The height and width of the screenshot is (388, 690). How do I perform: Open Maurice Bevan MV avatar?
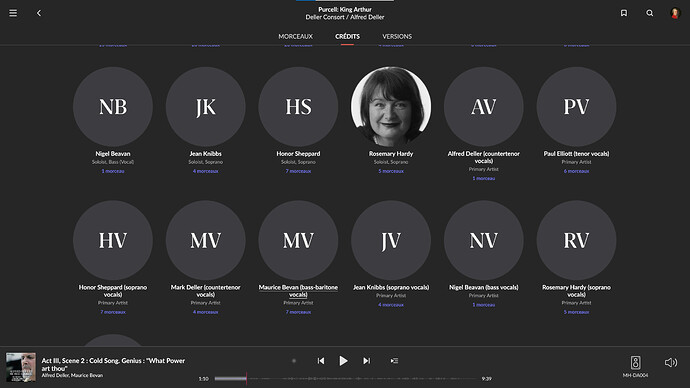(x=298, y=240)
